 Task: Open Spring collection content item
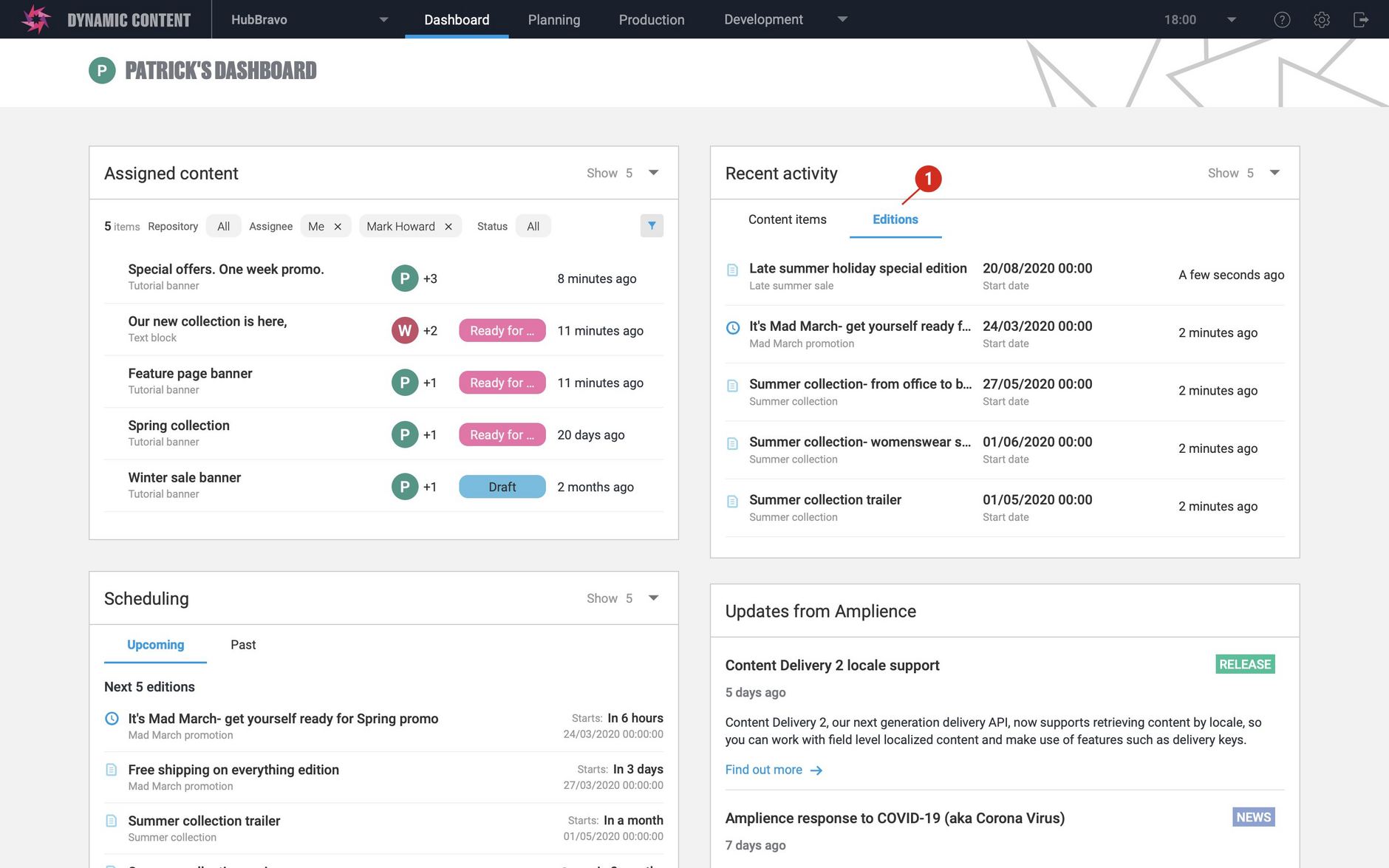(x=179, y=426)
